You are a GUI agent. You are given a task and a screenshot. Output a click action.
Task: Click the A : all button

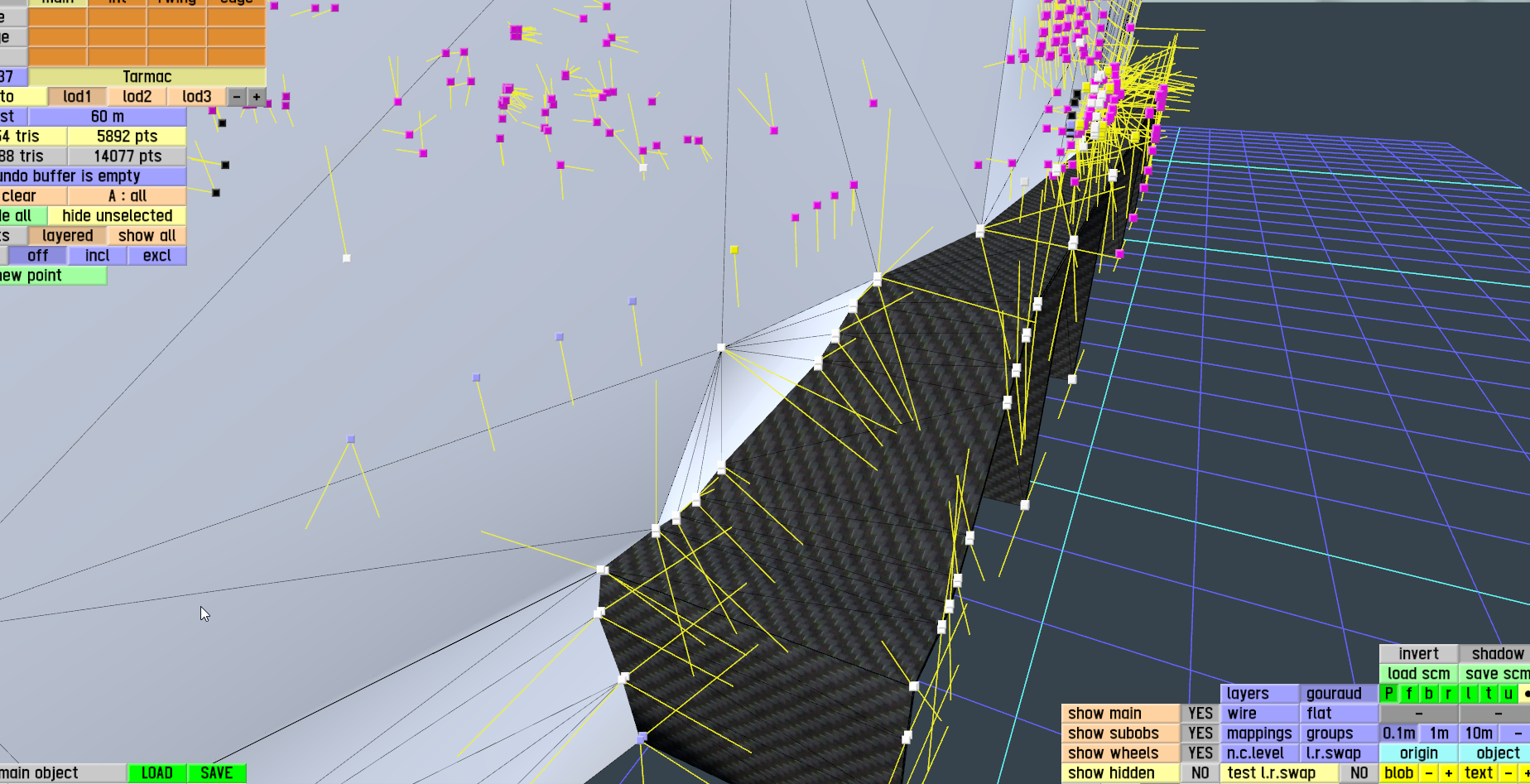[x=127, y=196]
